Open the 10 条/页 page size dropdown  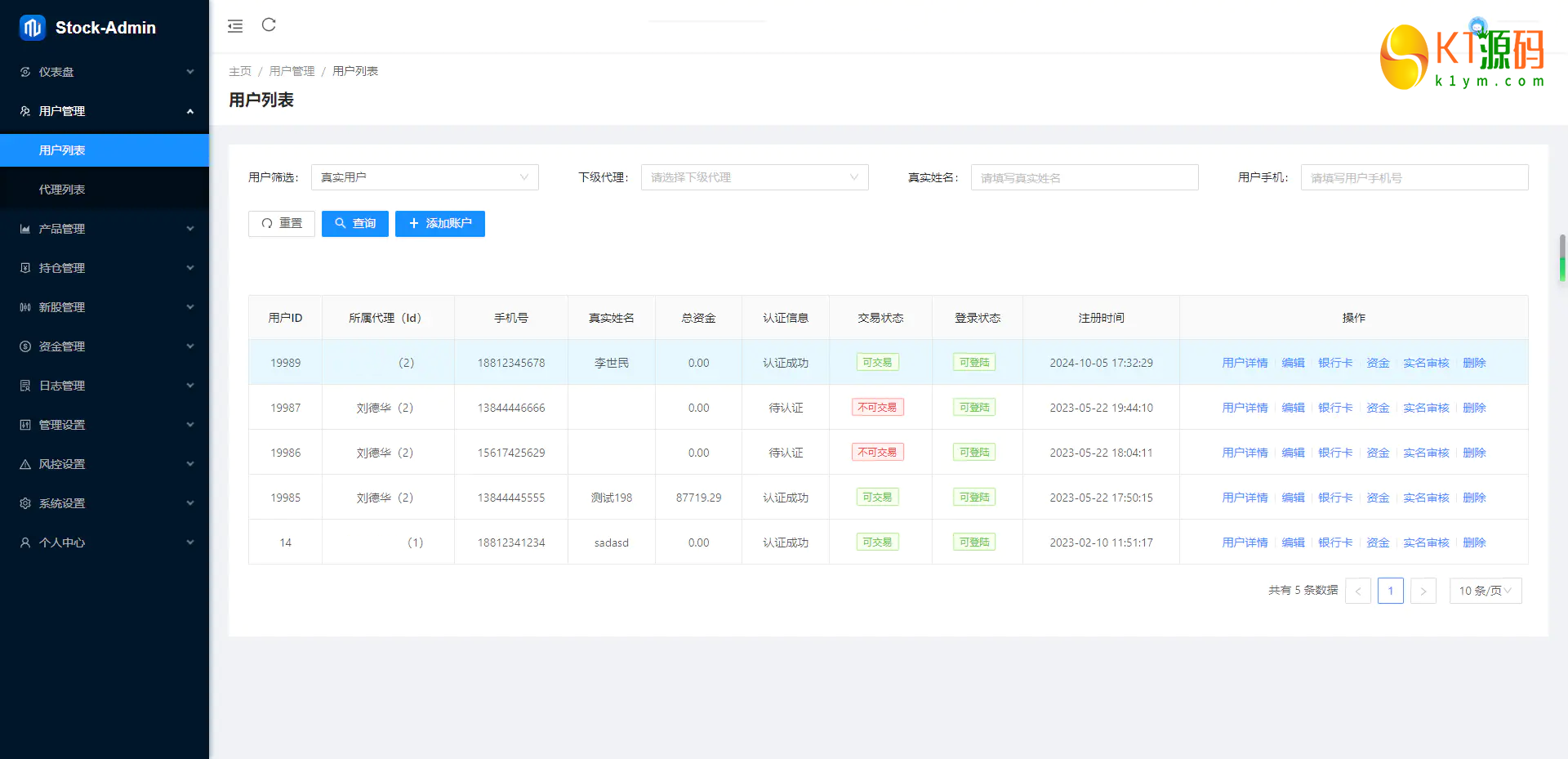click(x=1486, y=591)
